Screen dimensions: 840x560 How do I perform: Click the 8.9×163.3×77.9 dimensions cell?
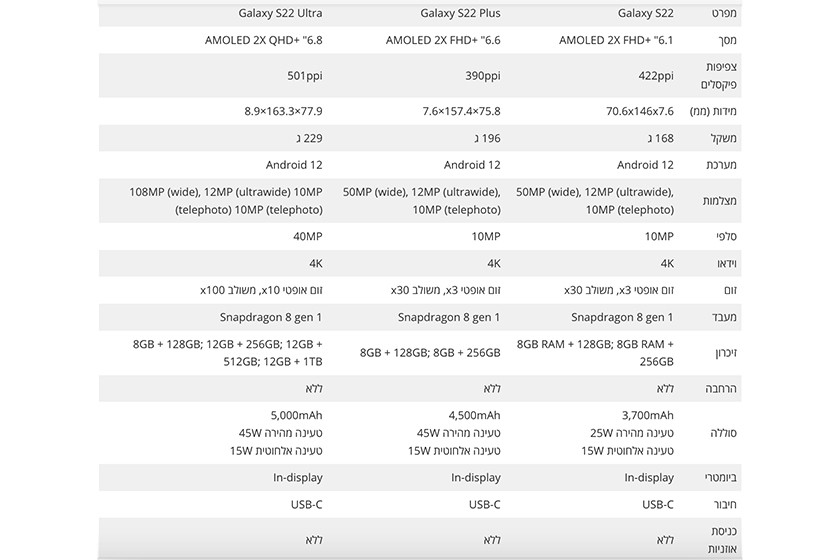pyautogui.click(x=283, y=111)
